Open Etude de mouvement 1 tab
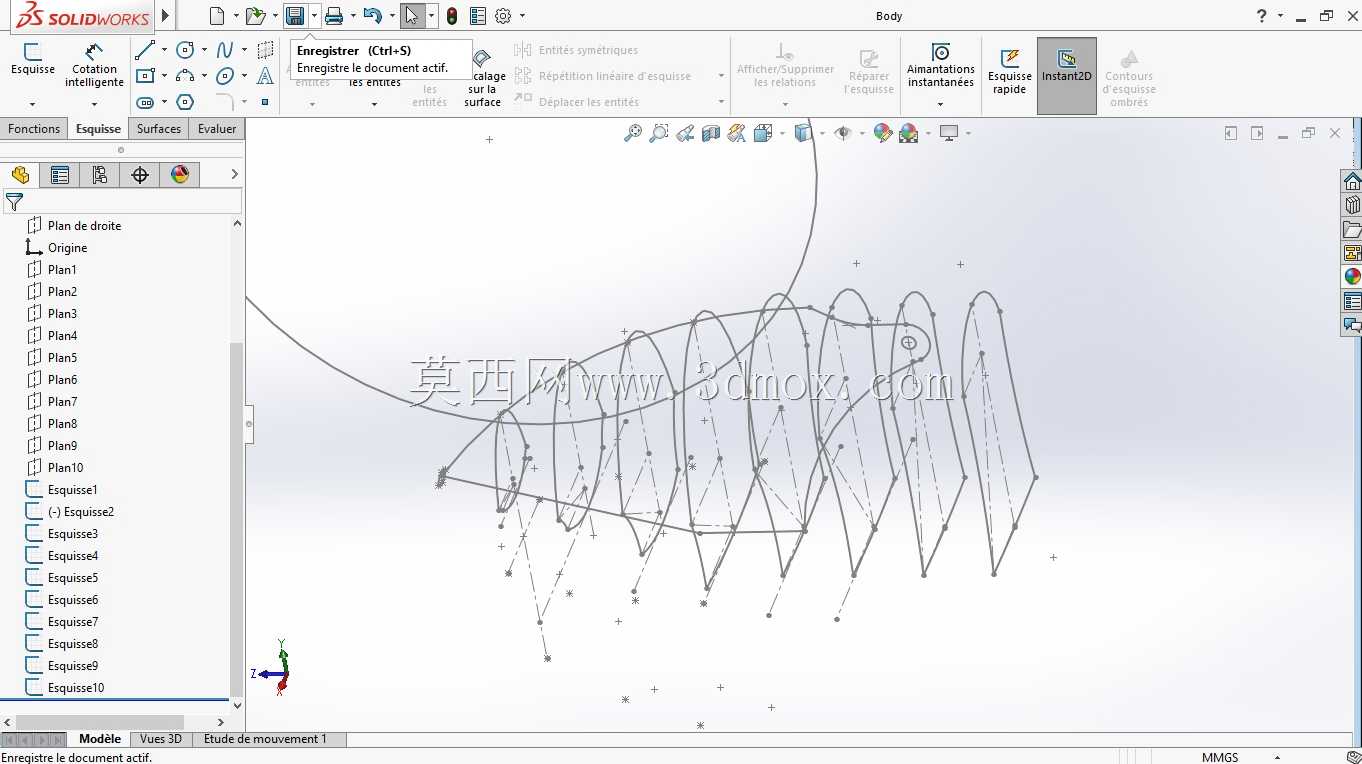Image resolution: width=1362 pixels, height=764 pixels. pyautogui.click(x=265, y=739)
